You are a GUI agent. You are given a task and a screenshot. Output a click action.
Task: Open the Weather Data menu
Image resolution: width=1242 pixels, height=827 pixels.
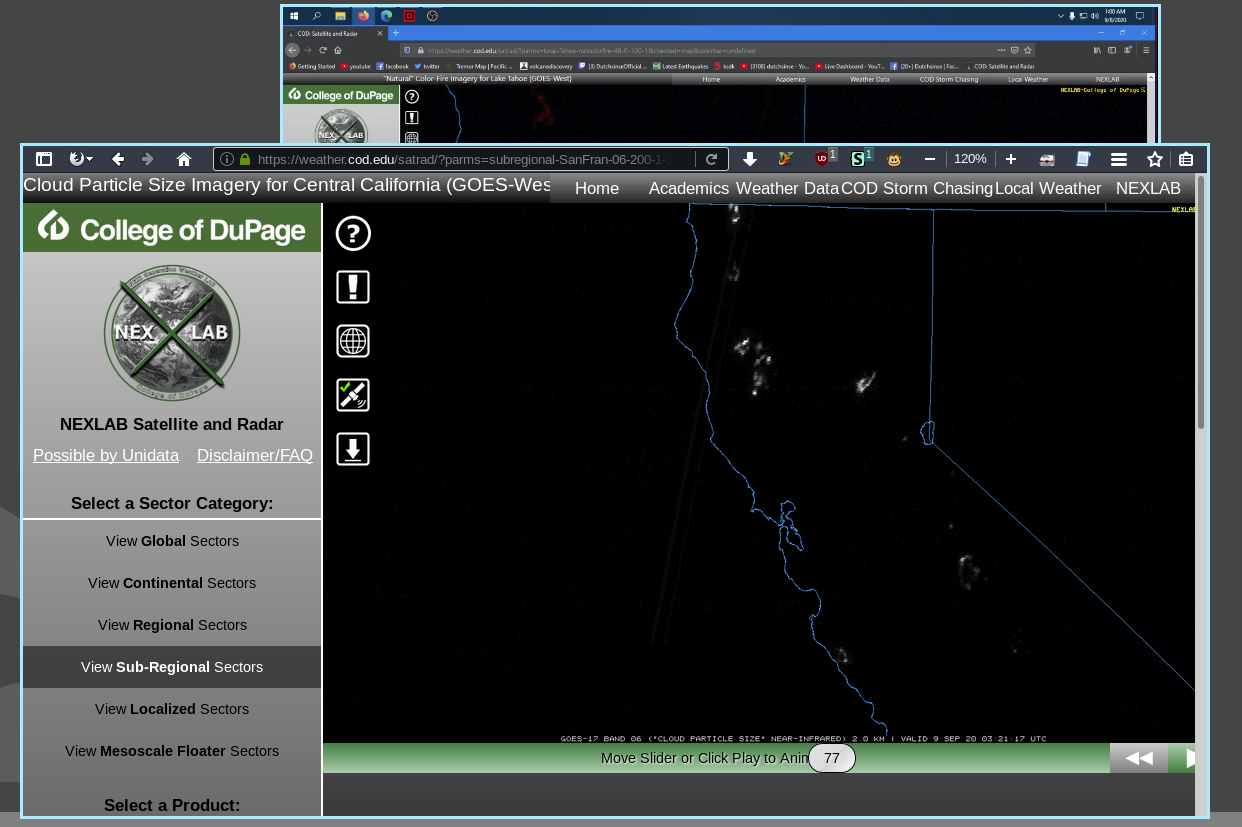(x=787, y=188)
